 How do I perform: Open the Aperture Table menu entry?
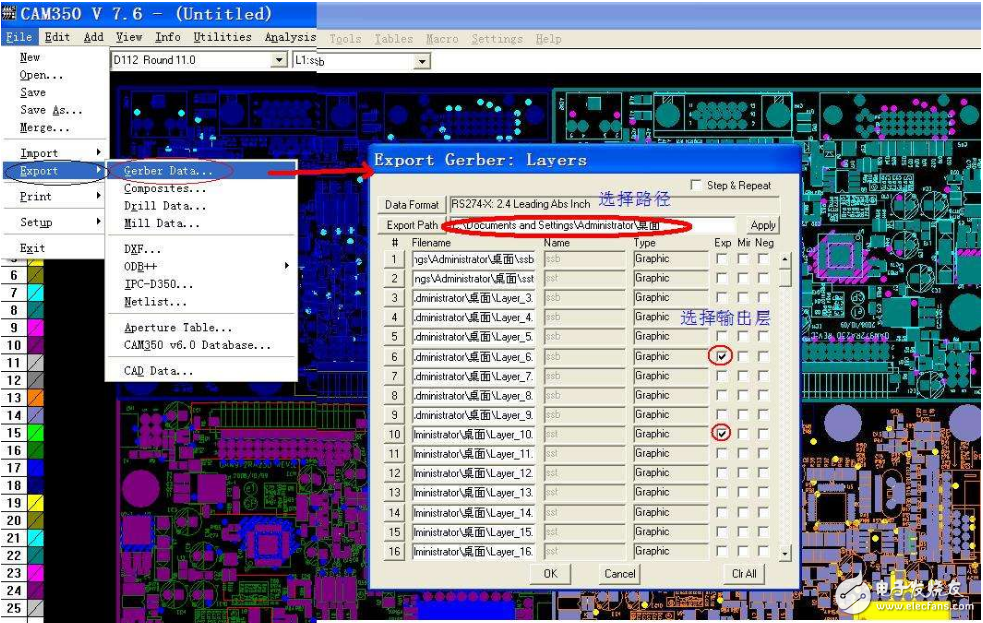[178, 328]
